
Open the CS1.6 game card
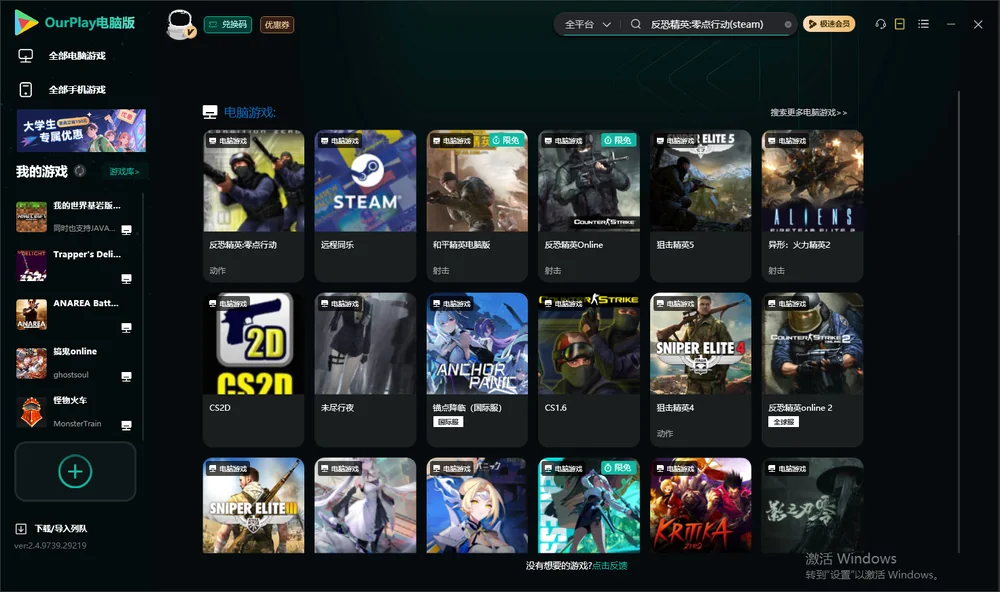(589, 369)
